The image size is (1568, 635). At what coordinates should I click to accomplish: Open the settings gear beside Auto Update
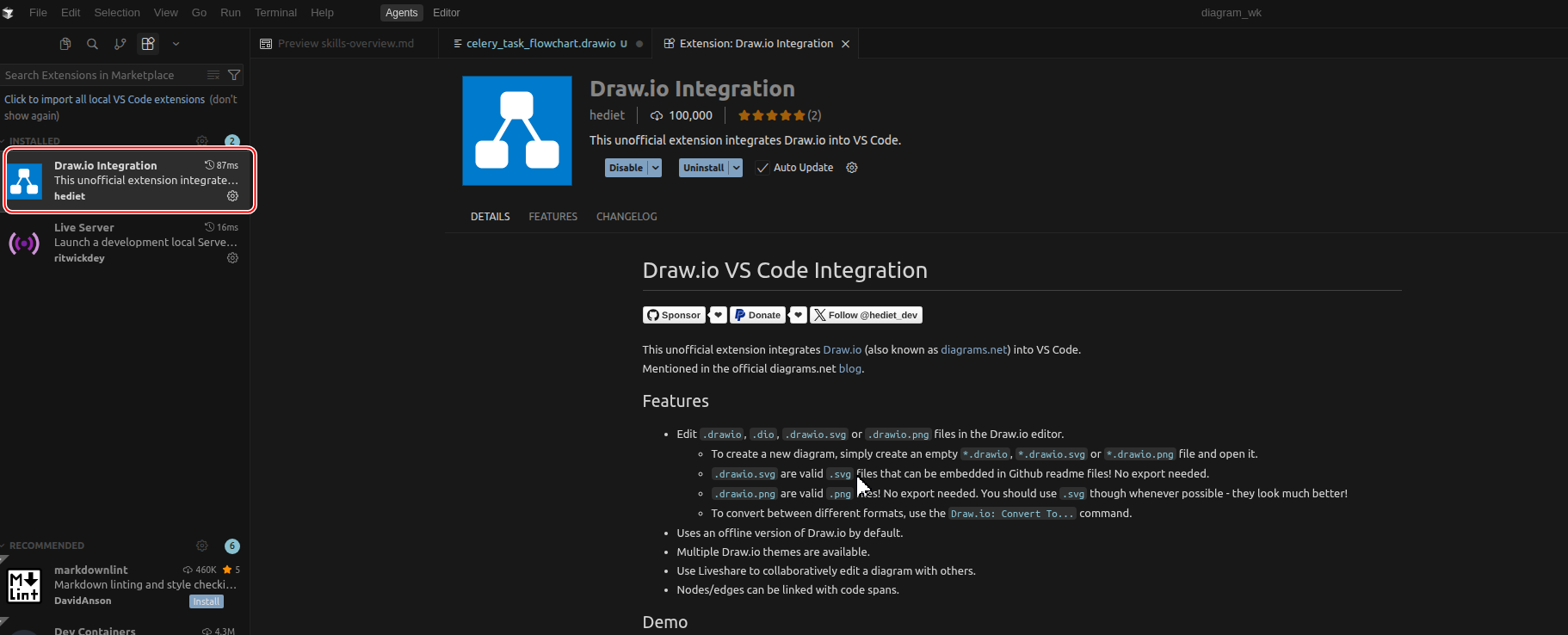click(x=852, y=168)
